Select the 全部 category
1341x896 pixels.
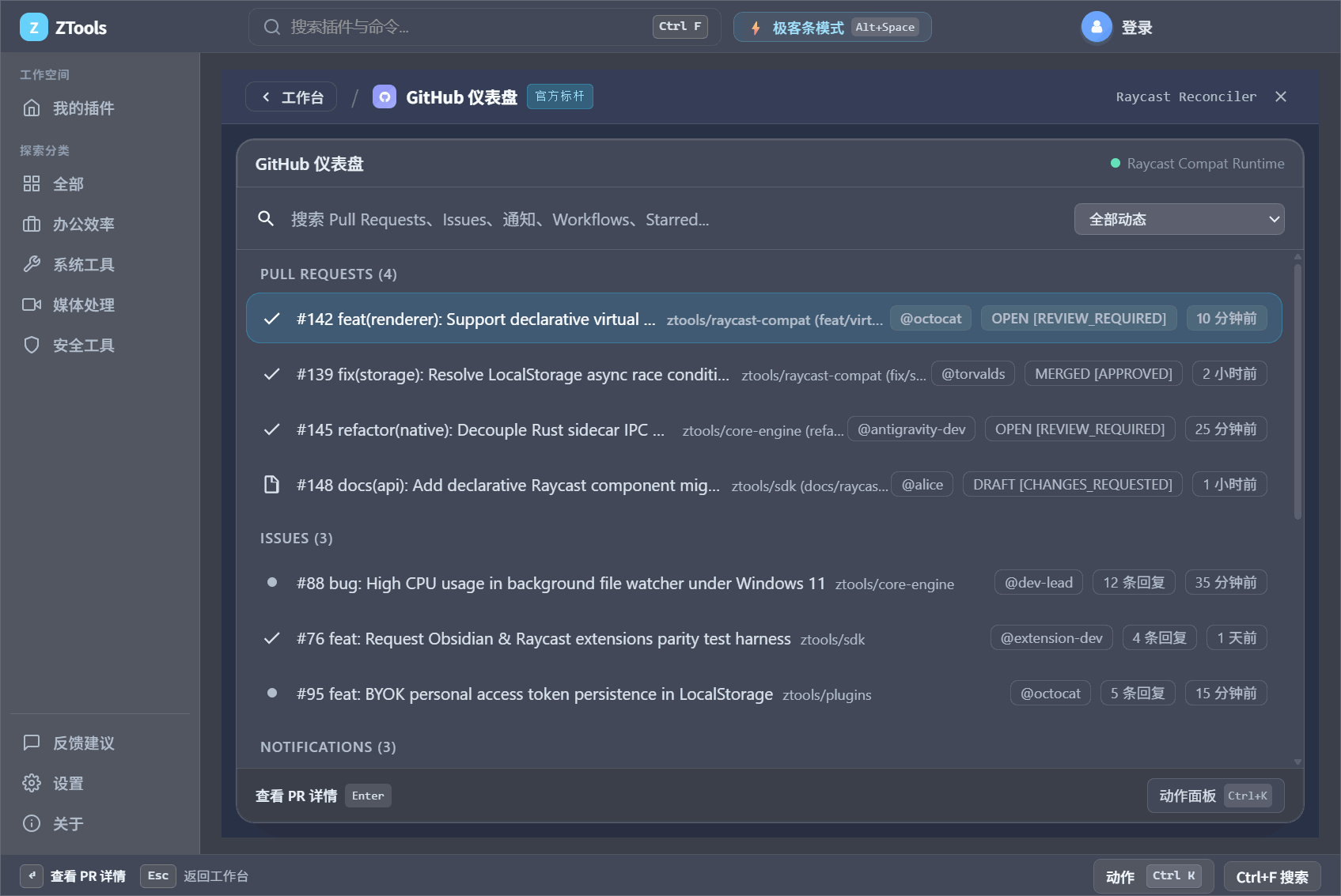[x=100, y=184]
